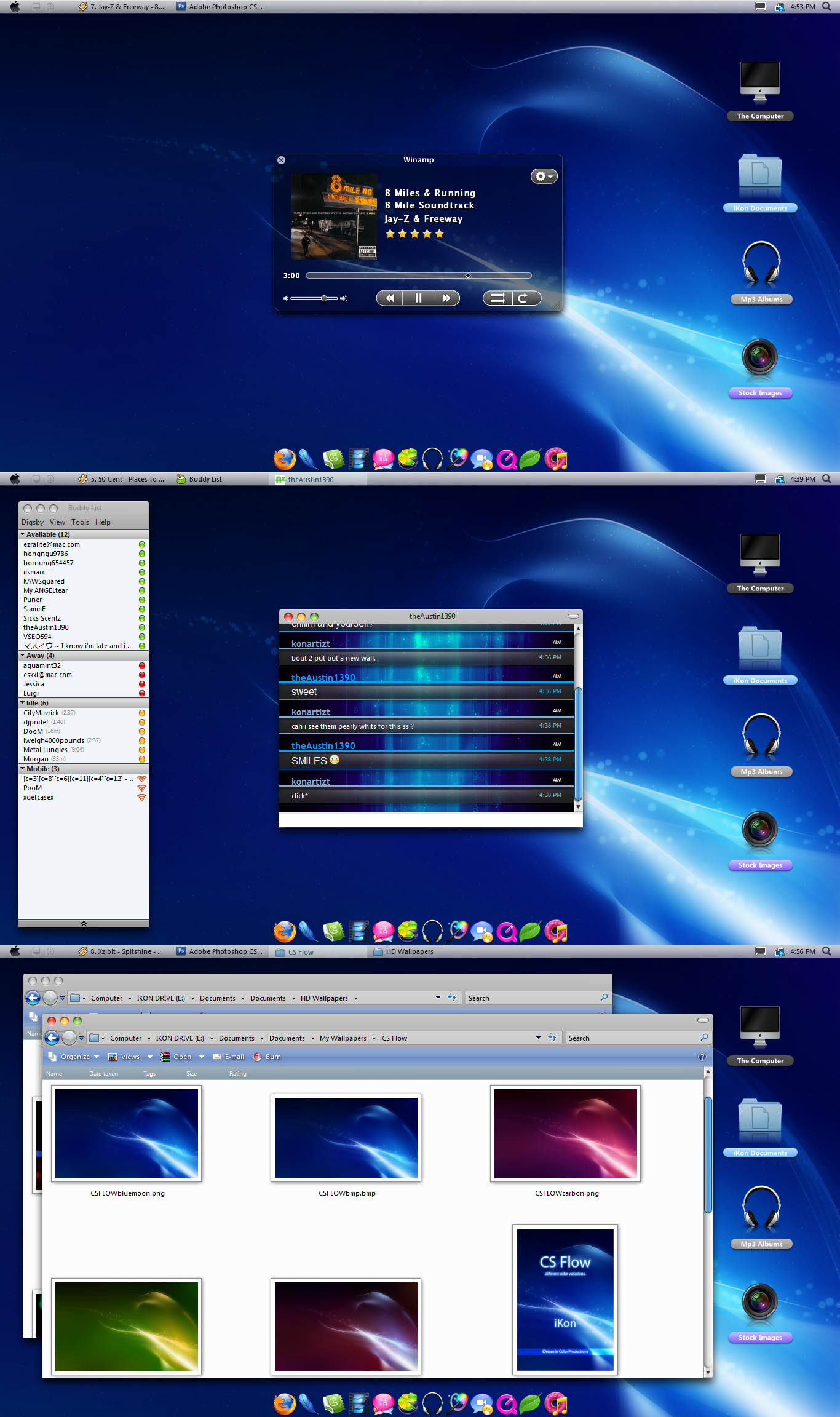
Task: Open the View menu in Buddy List
Action: (57, 522)
